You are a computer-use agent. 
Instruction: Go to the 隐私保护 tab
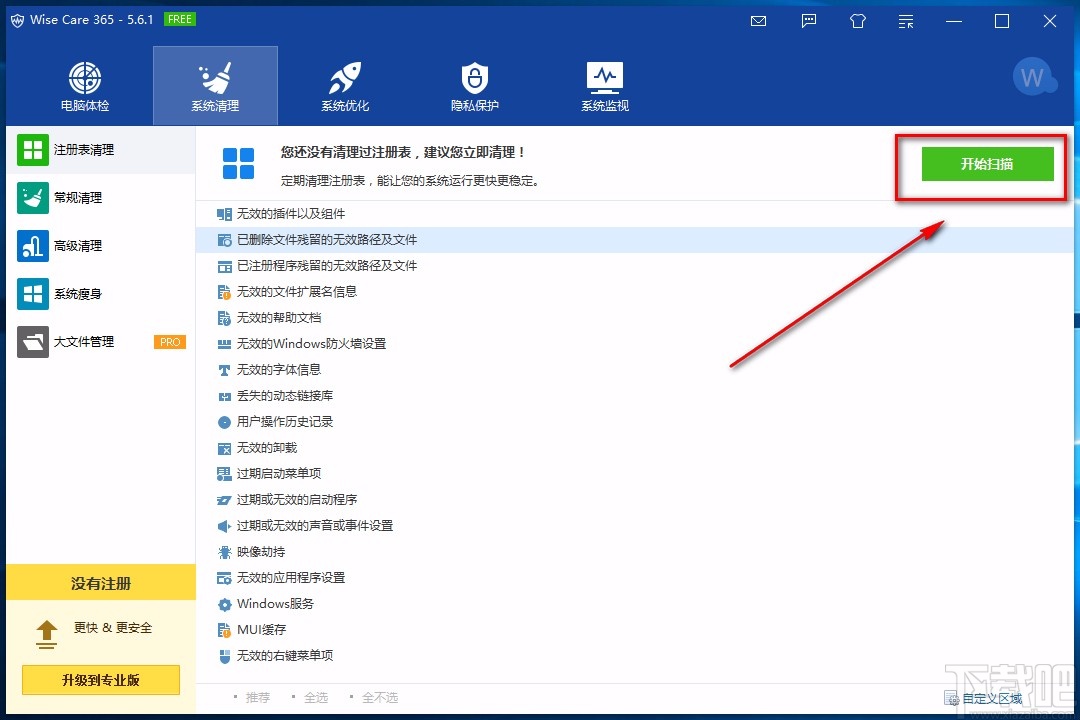pos(475,86)
